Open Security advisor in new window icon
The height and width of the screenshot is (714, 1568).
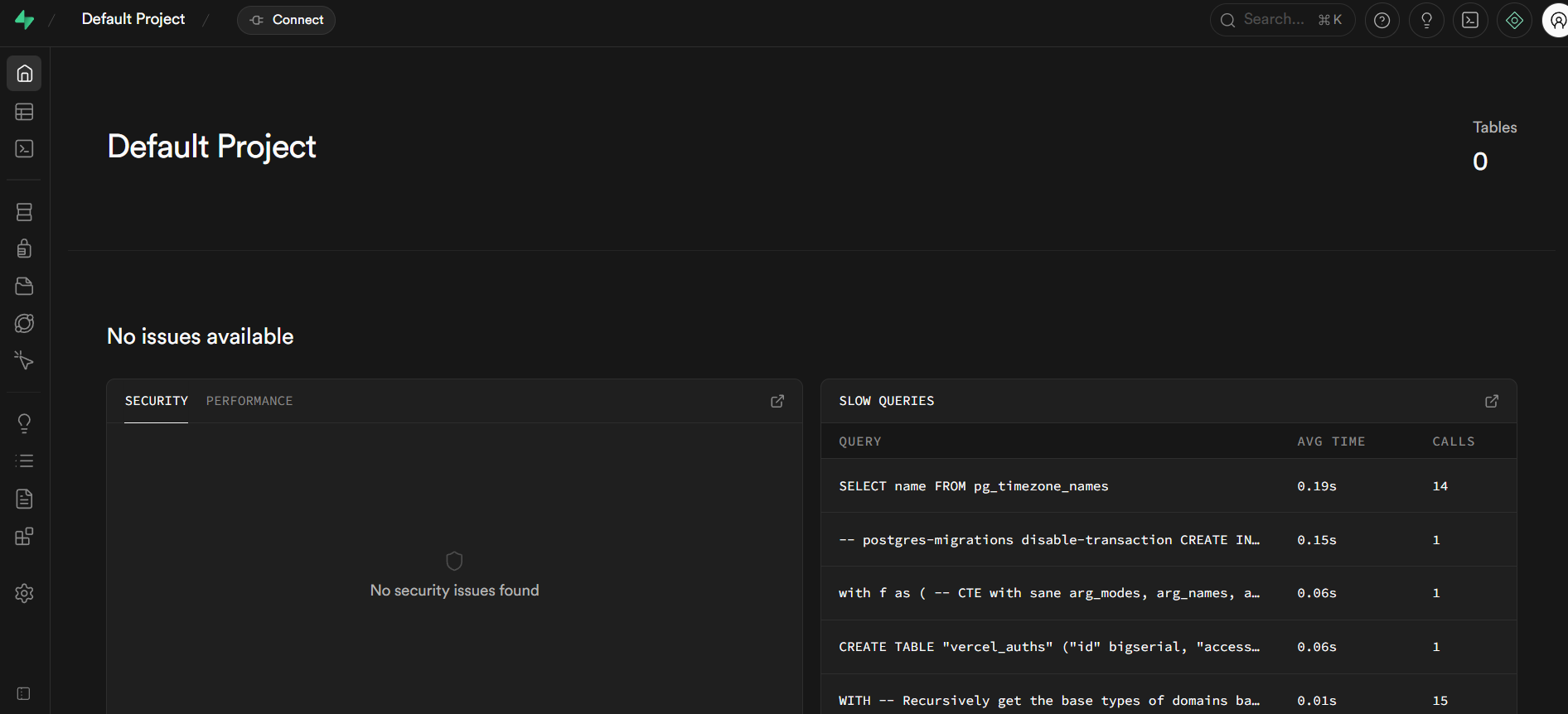point(777,401)
